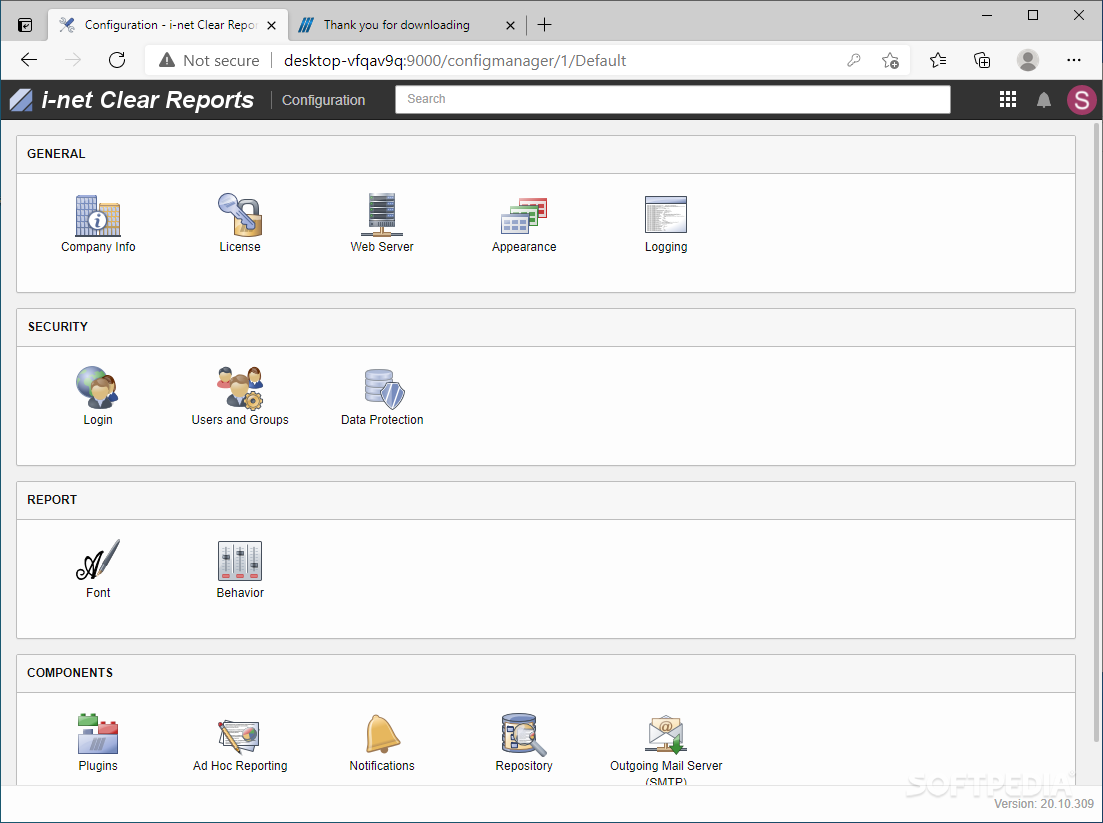
Task: Open a new browser tab
Action: click(544, 25)
